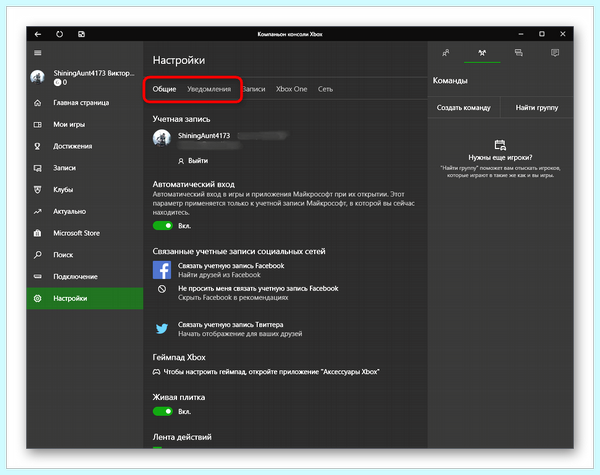Open Записи captures in sidebar
This screenshot has width=600, height=475.
[x=85, y=168]
